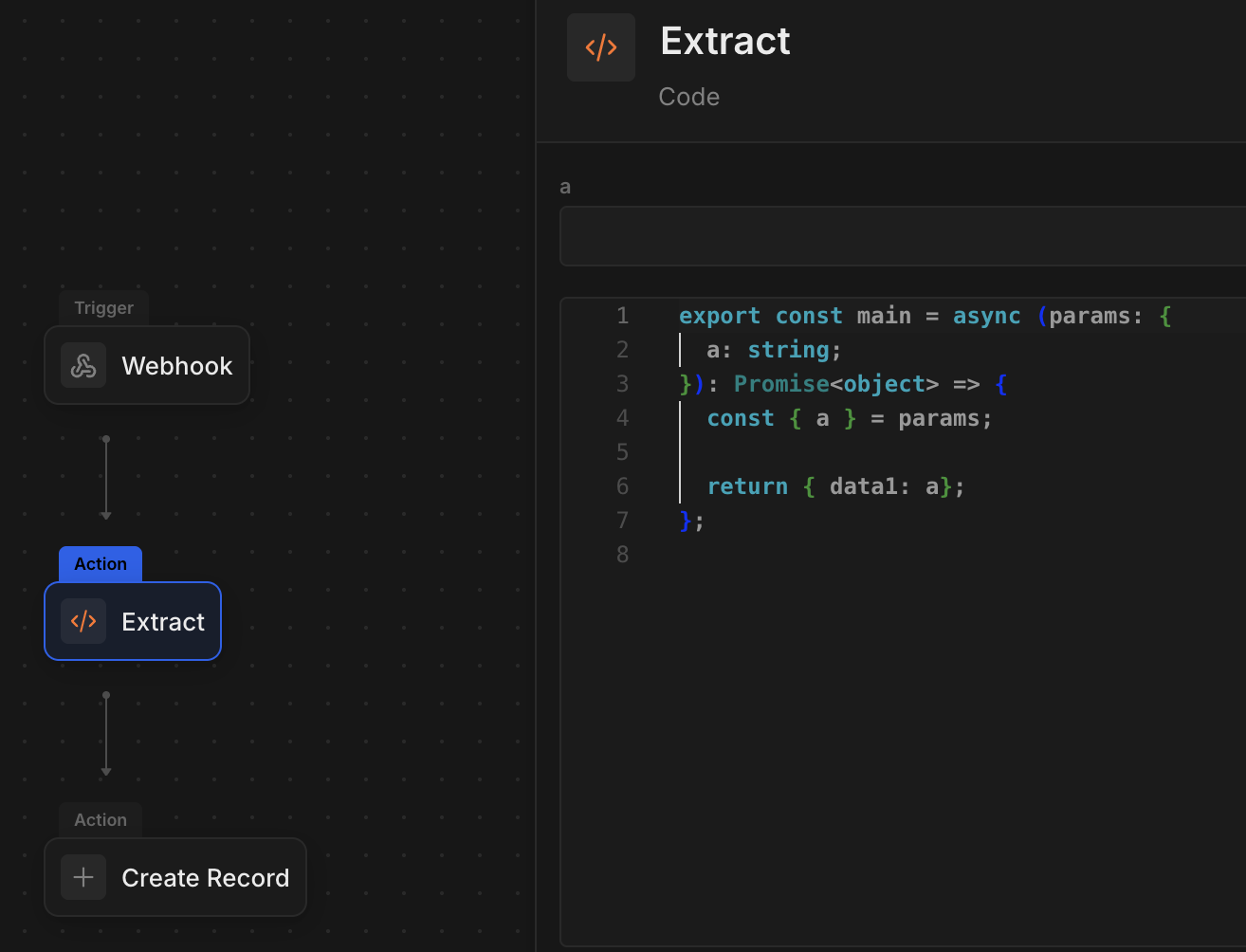Open the Create Record action node
1246x952 pixels.
tap(175, 878)
